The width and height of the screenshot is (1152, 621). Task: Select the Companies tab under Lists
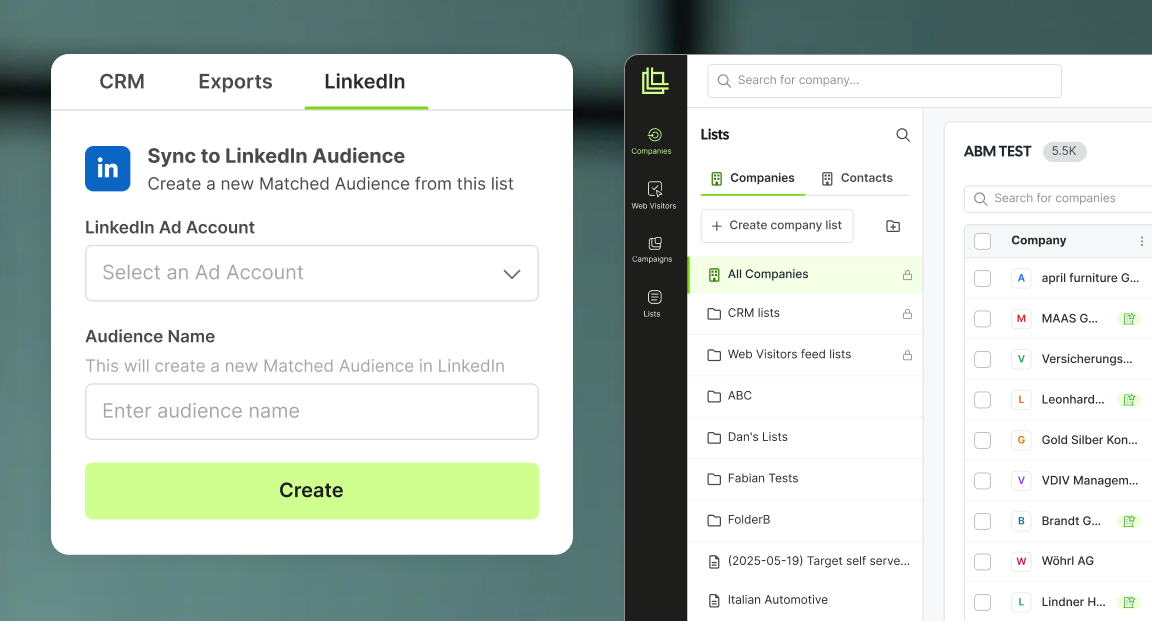click(x=752, y=178)
